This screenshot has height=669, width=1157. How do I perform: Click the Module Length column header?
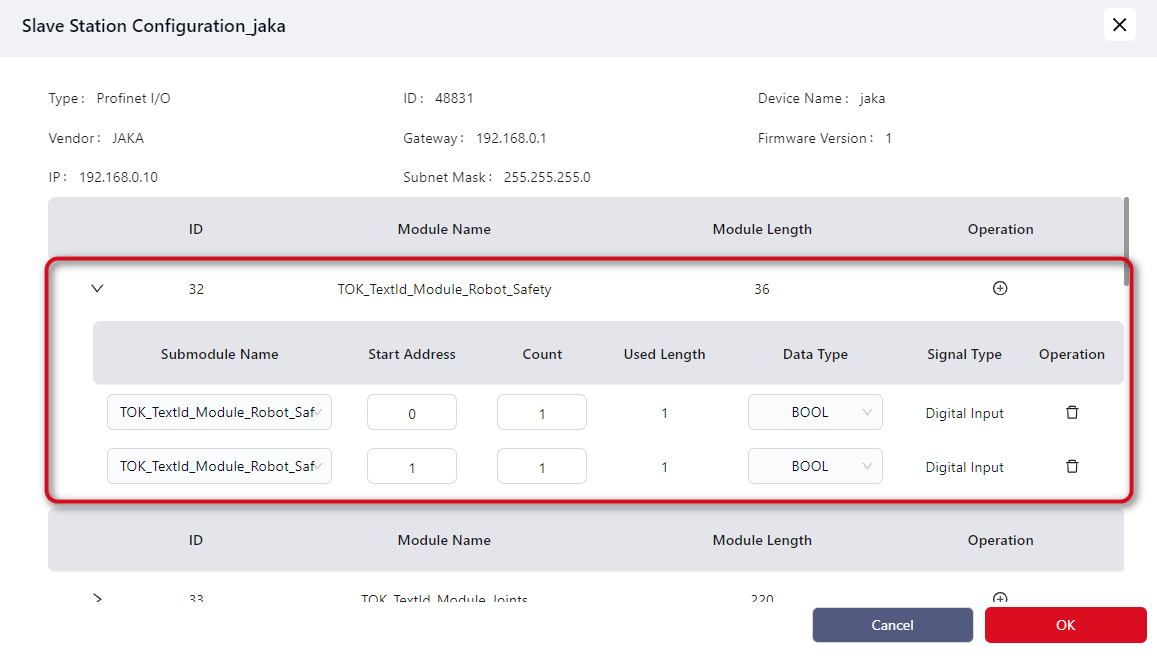761,229
